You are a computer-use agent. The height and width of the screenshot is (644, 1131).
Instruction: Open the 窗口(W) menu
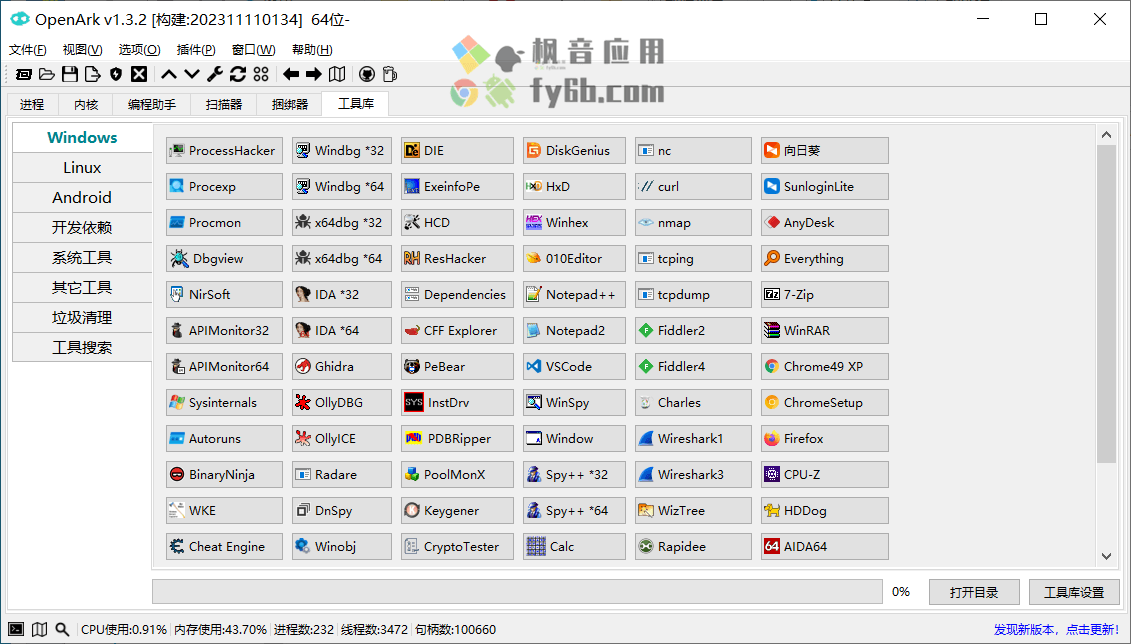point(253,50)
